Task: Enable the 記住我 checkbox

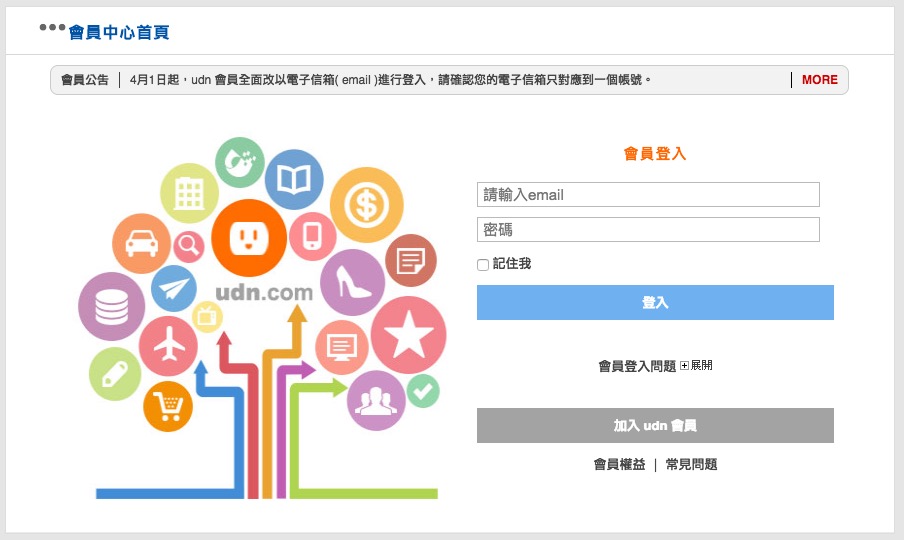Action: pyautogui.click(x=483, y=265)
